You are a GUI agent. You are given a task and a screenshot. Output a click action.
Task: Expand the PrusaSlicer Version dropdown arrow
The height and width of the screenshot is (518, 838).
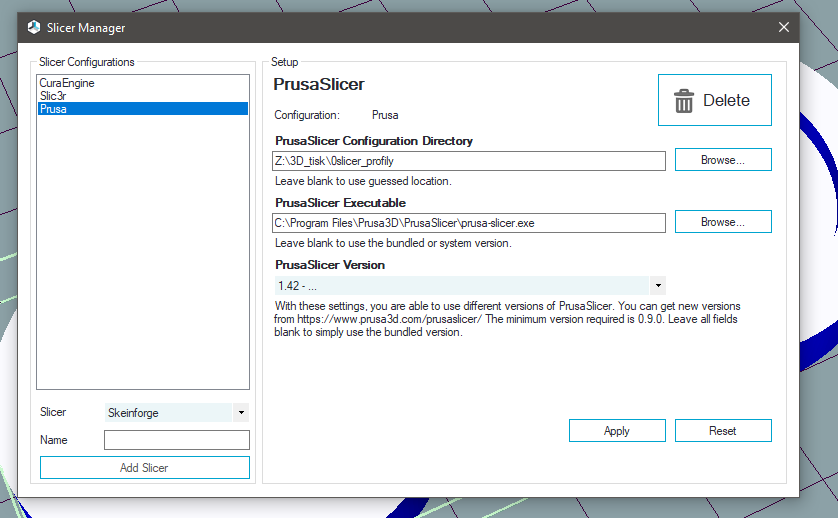657,285
